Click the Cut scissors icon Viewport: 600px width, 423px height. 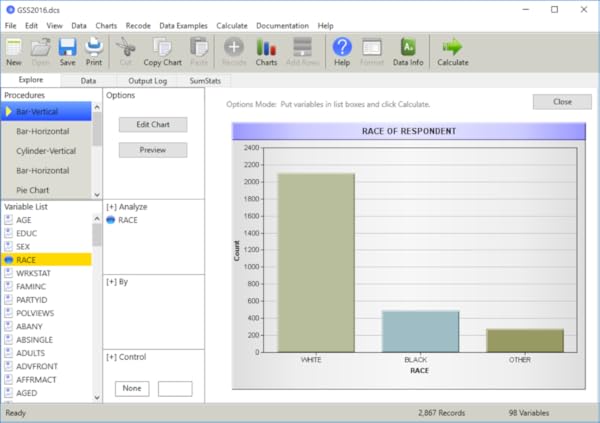pyautogui.click(x=126, y=47)
